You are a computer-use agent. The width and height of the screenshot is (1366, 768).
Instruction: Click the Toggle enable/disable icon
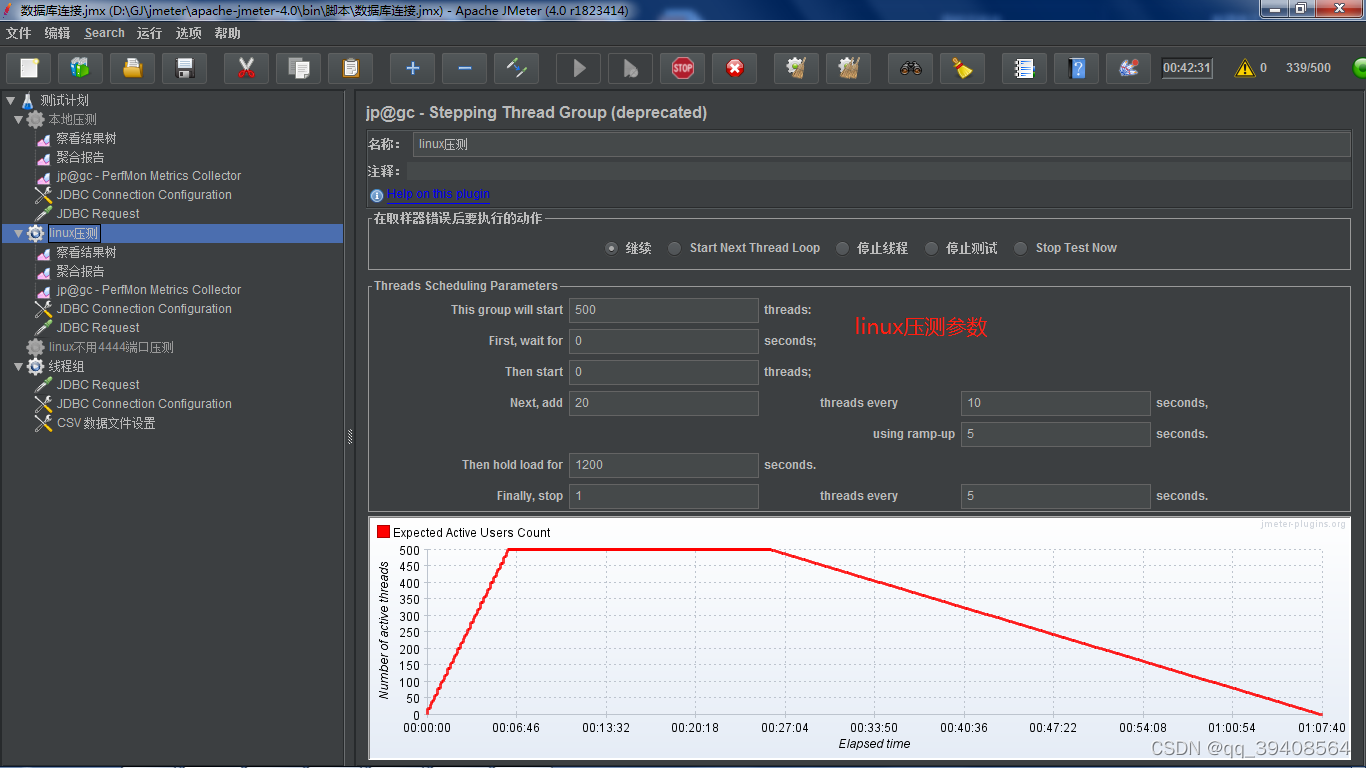(x=516, y=68)
